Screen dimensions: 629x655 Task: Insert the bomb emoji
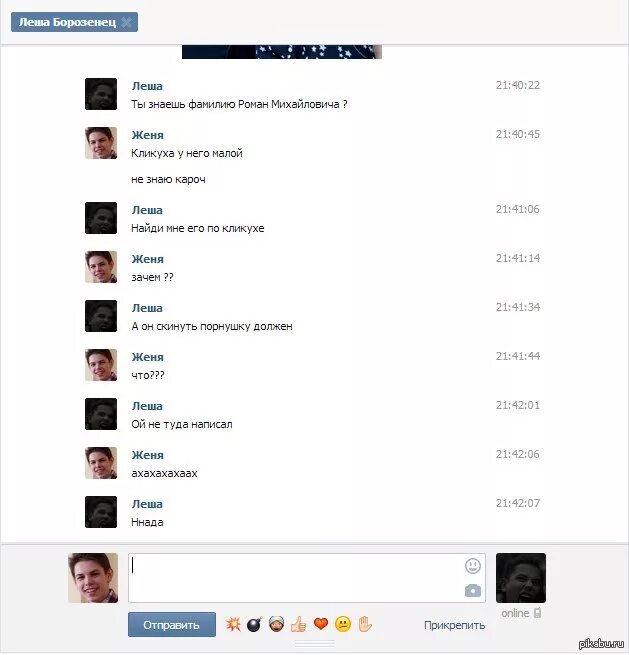[255, 625]
